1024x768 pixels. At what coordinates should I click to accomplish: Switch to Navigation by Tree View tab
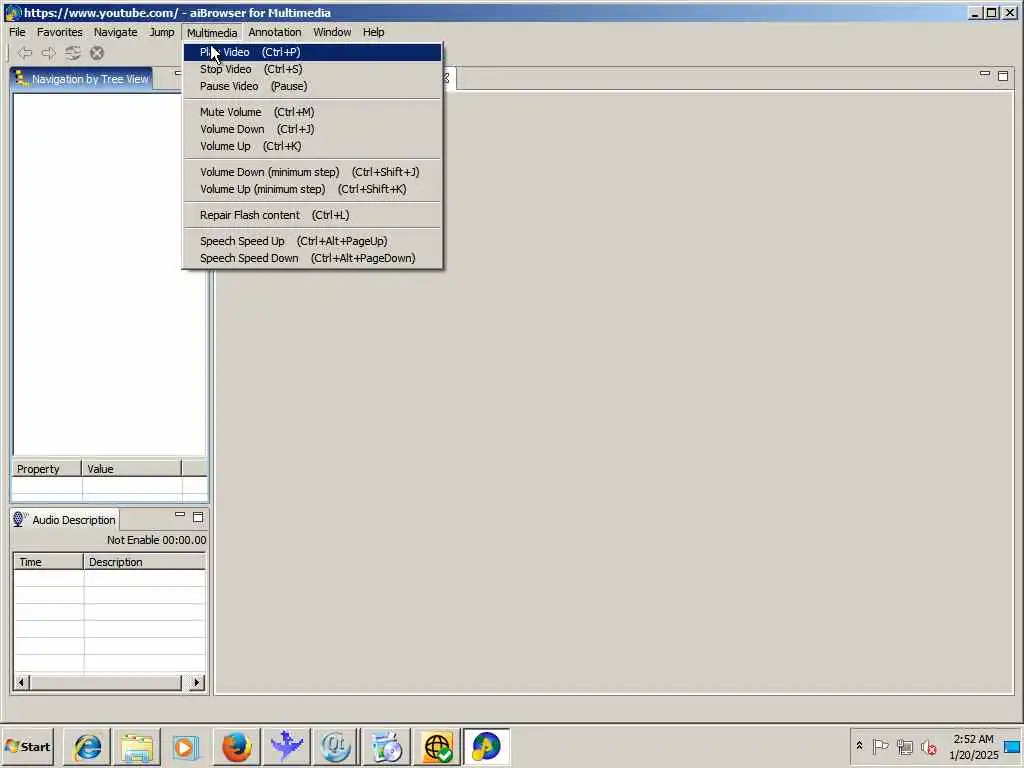(x=82, y=79)
